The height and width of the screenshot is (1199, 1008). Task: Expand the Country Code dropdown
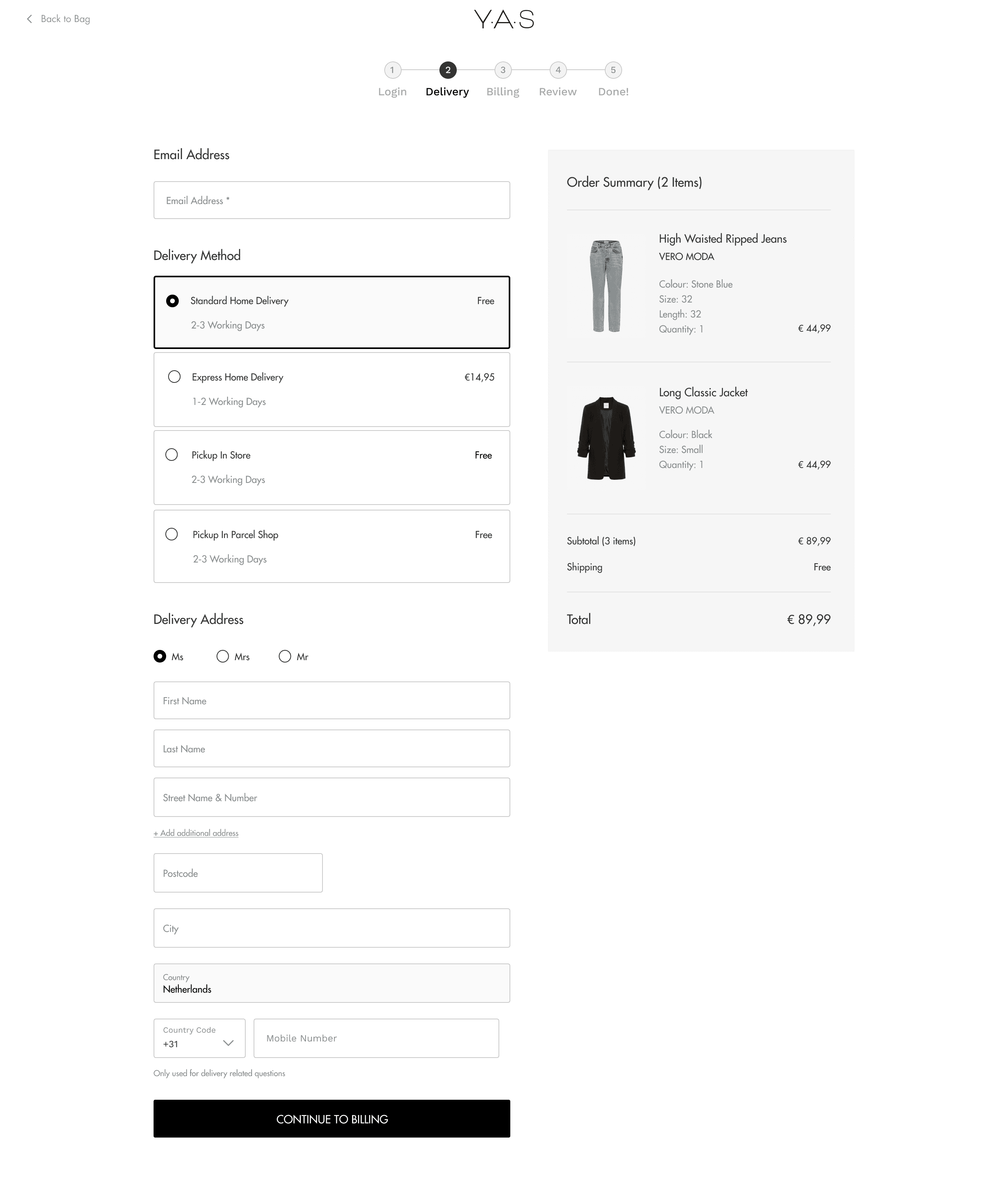[199, 1038]
